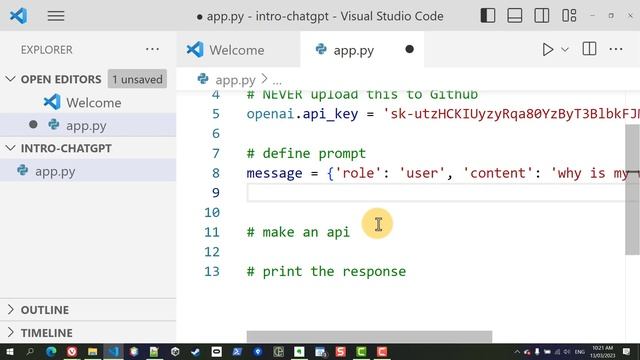Image resolution: width=640 pixels, height=360 pixels.
Task: Open the Windows notification center icon
Action: 627,351
